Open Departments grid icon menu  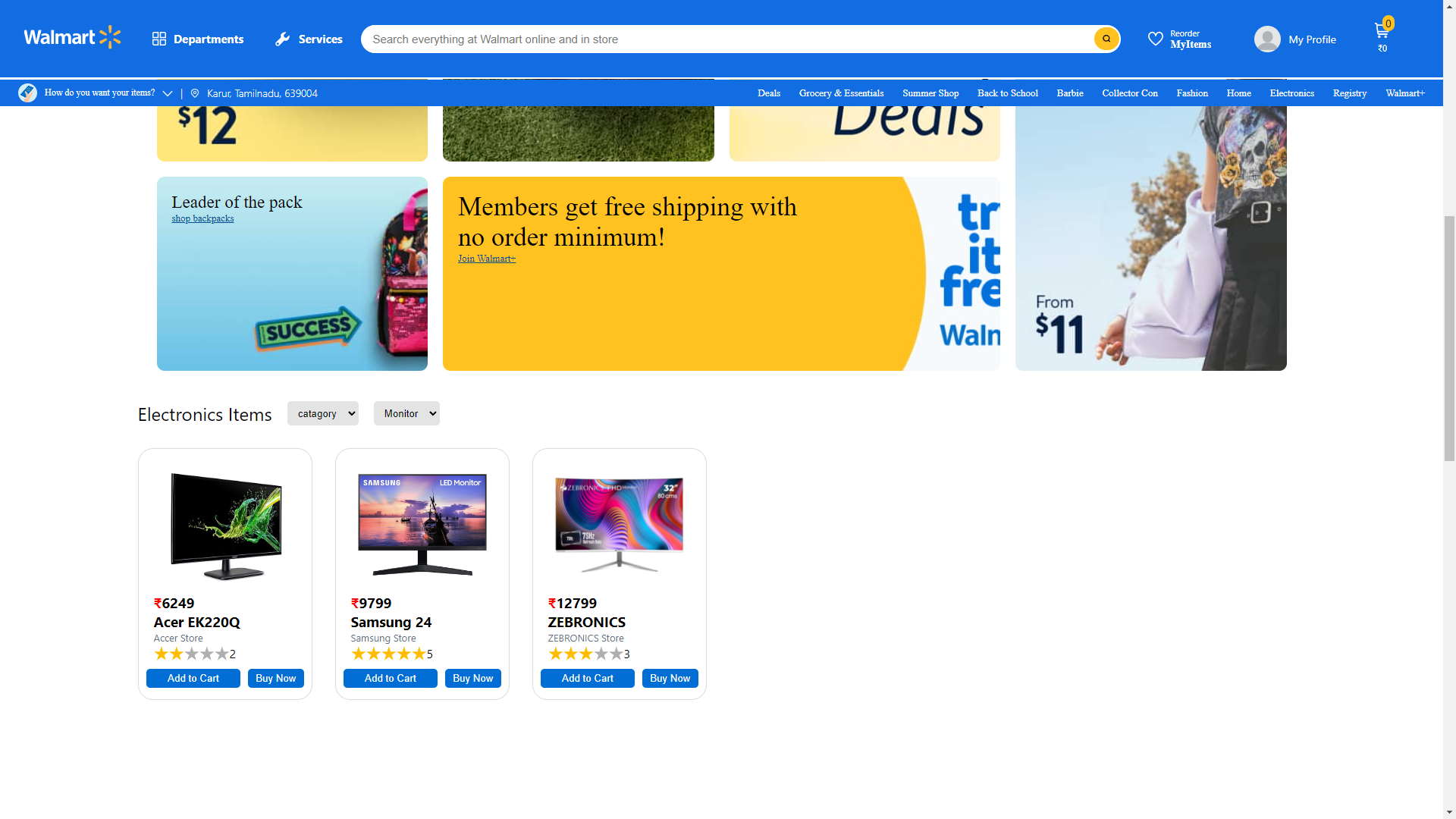(x=158, y=39)
